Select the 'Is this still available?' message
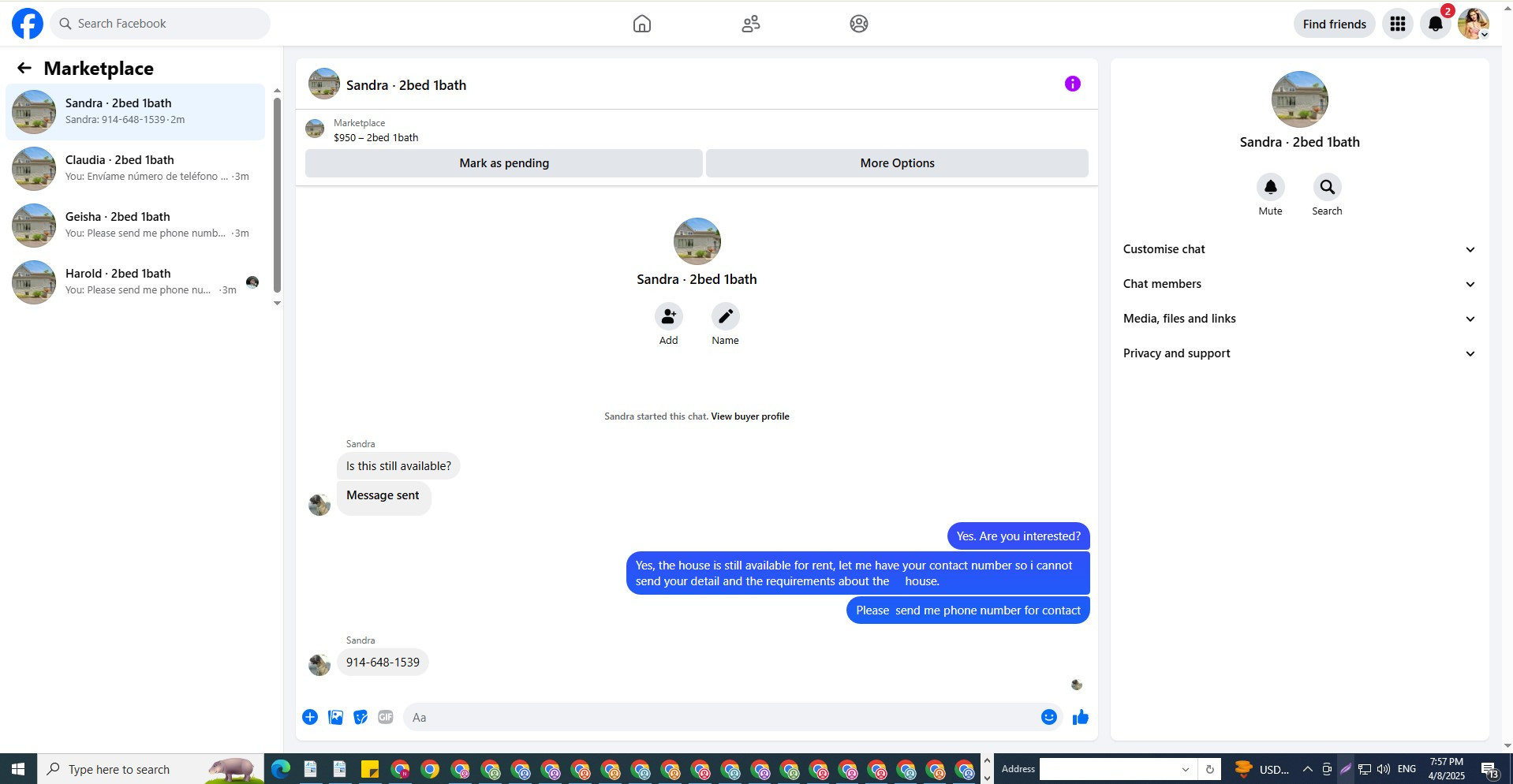The height and width of the screenshot is (784, 1513). (x=398, y=466)
